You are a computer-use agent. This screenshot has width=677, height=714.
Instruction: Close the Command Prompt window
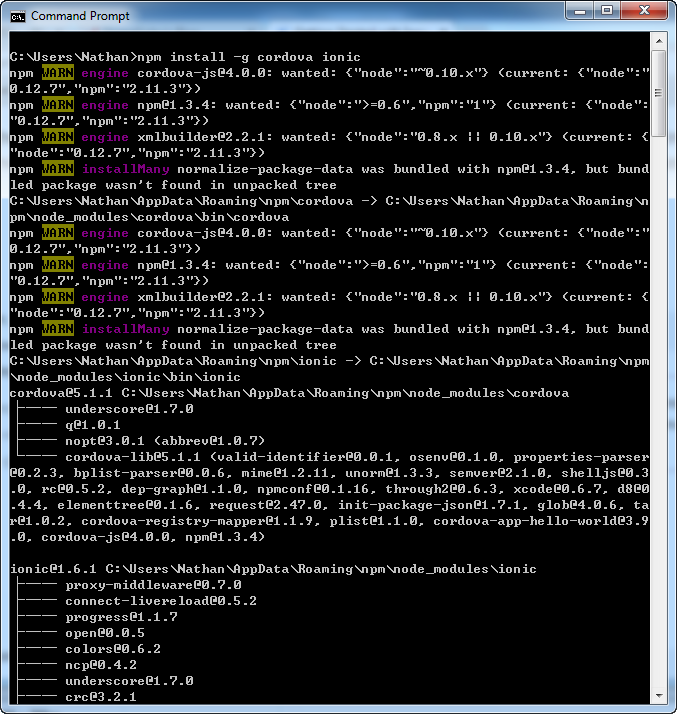click(643, 10)
